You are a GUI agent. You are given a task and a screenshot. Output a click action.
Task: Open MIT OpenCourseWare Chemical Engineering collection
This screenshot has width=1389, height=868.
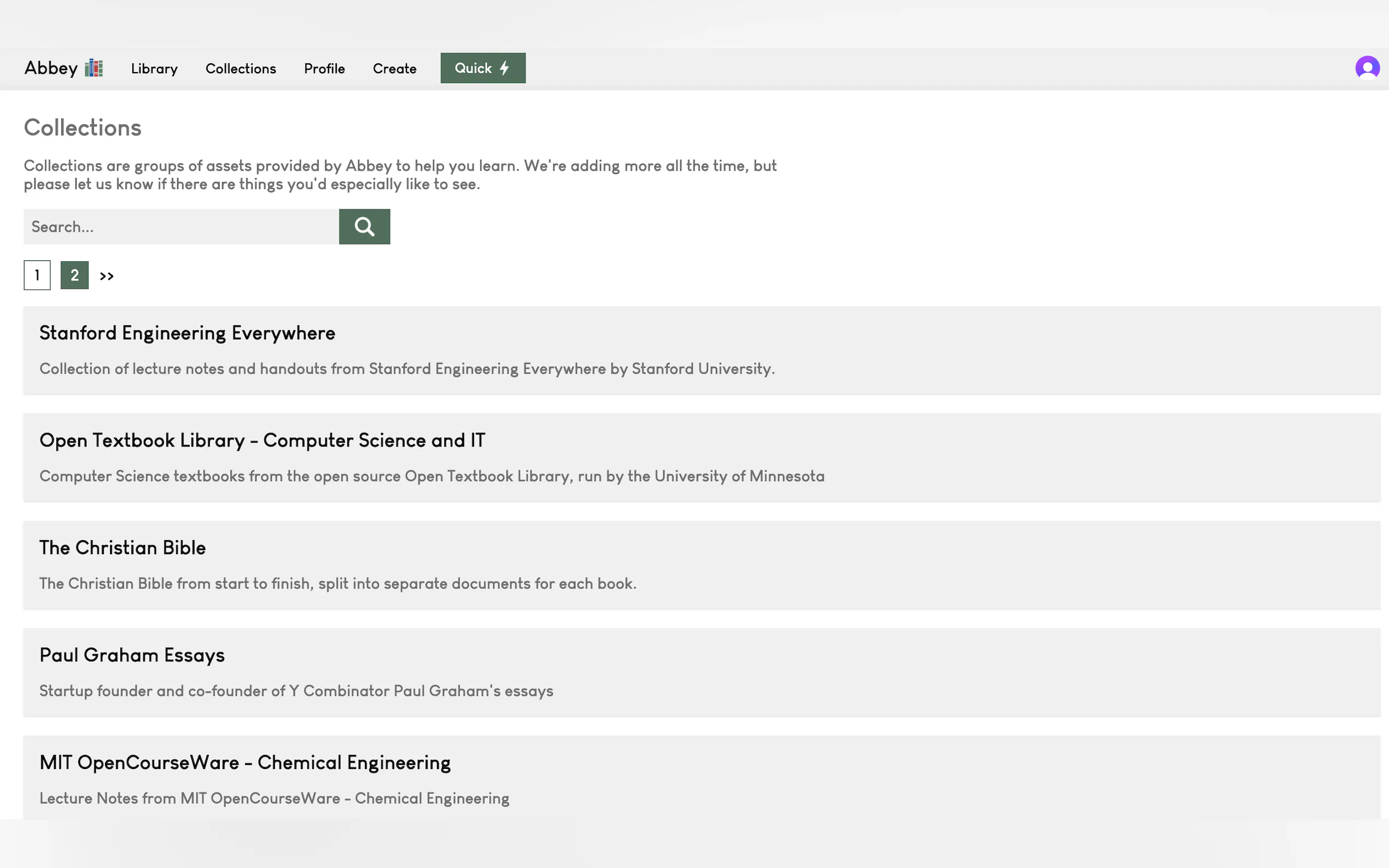pos(244,763)
